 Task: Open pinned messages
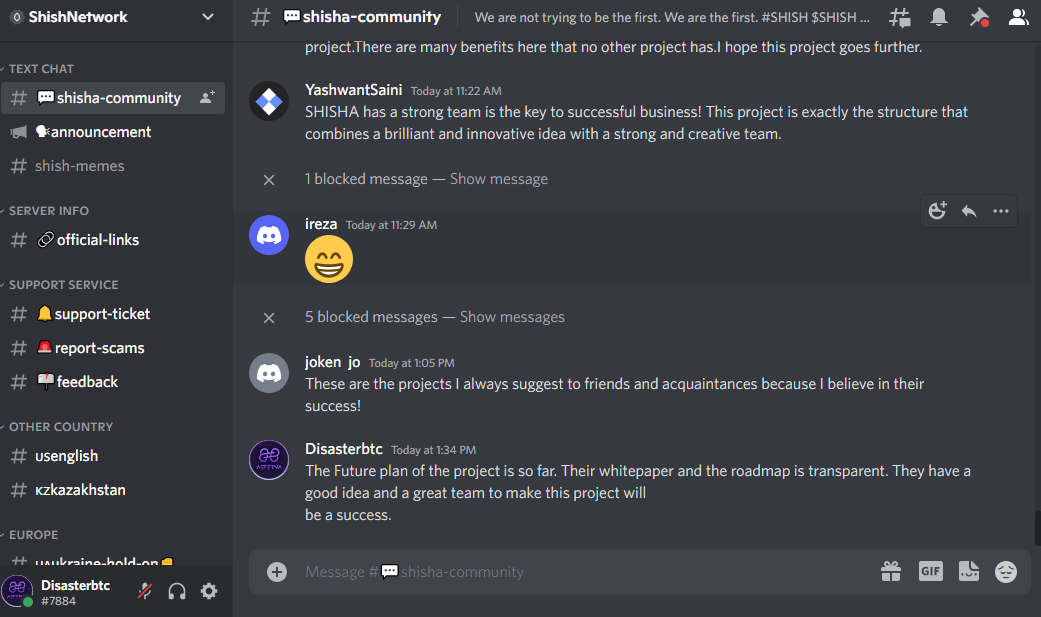click(978, 17)
